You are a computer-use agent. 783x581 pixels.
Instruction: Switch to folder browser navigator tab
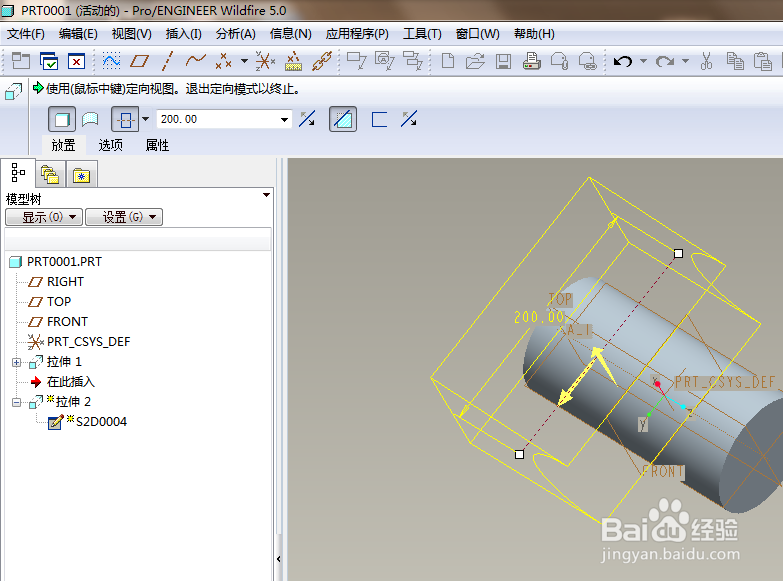coord(50,174)
